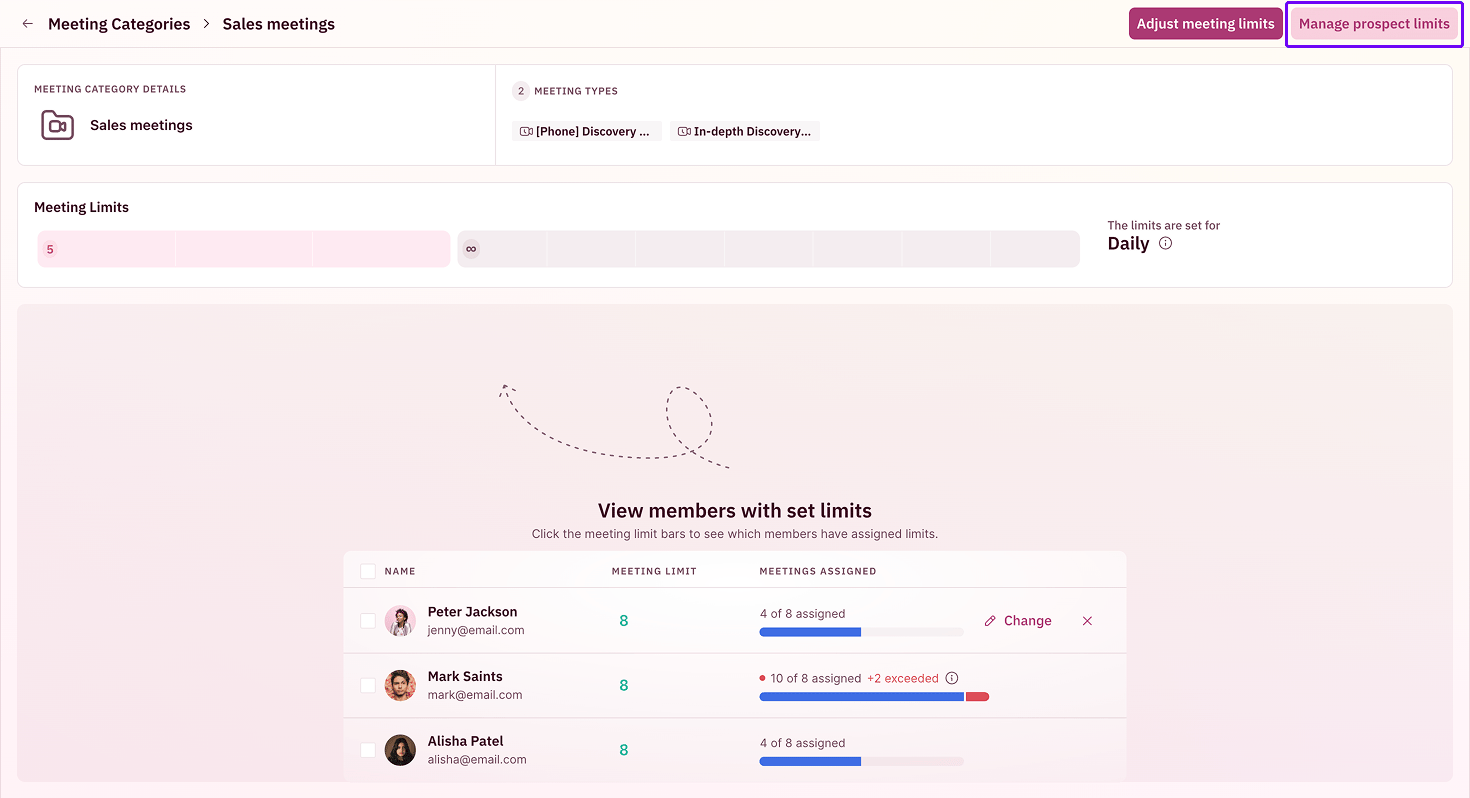Select the In-depth Discovery meeting type chip
1470x798 pixels.
tap(745, 131)
